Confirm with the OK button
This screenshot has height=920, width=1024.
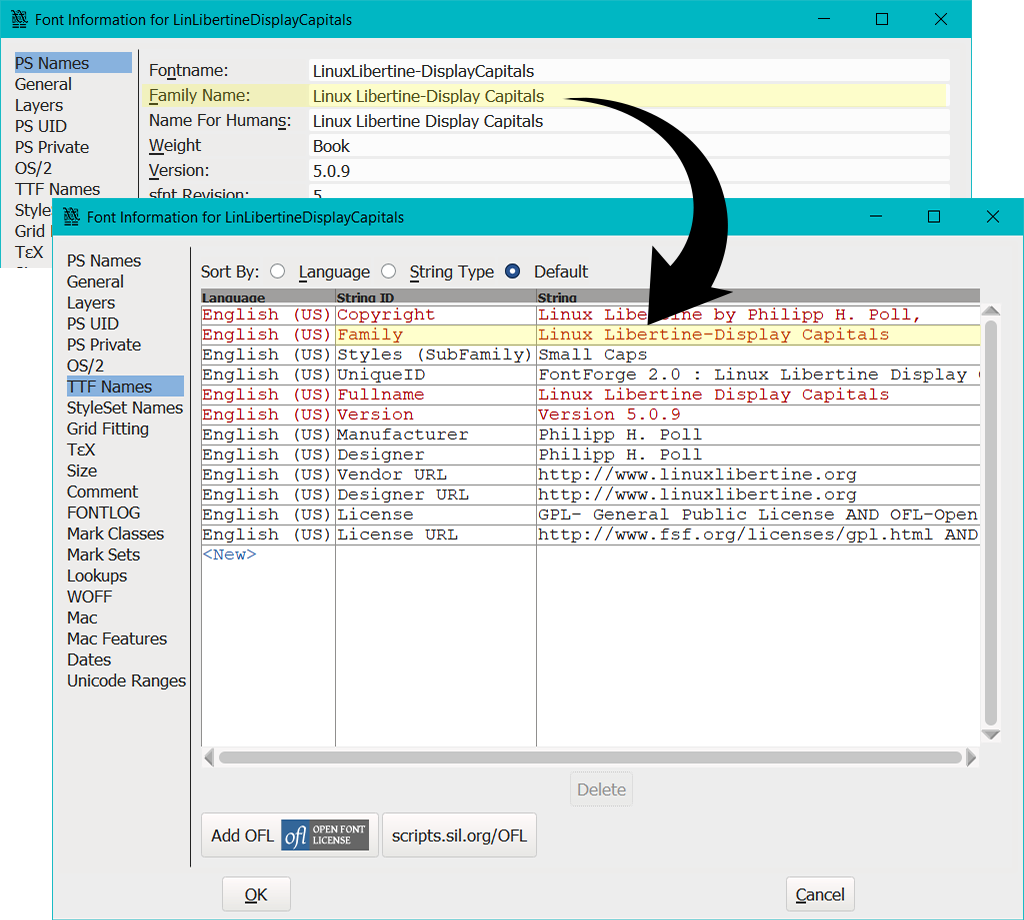pos(256,894)
